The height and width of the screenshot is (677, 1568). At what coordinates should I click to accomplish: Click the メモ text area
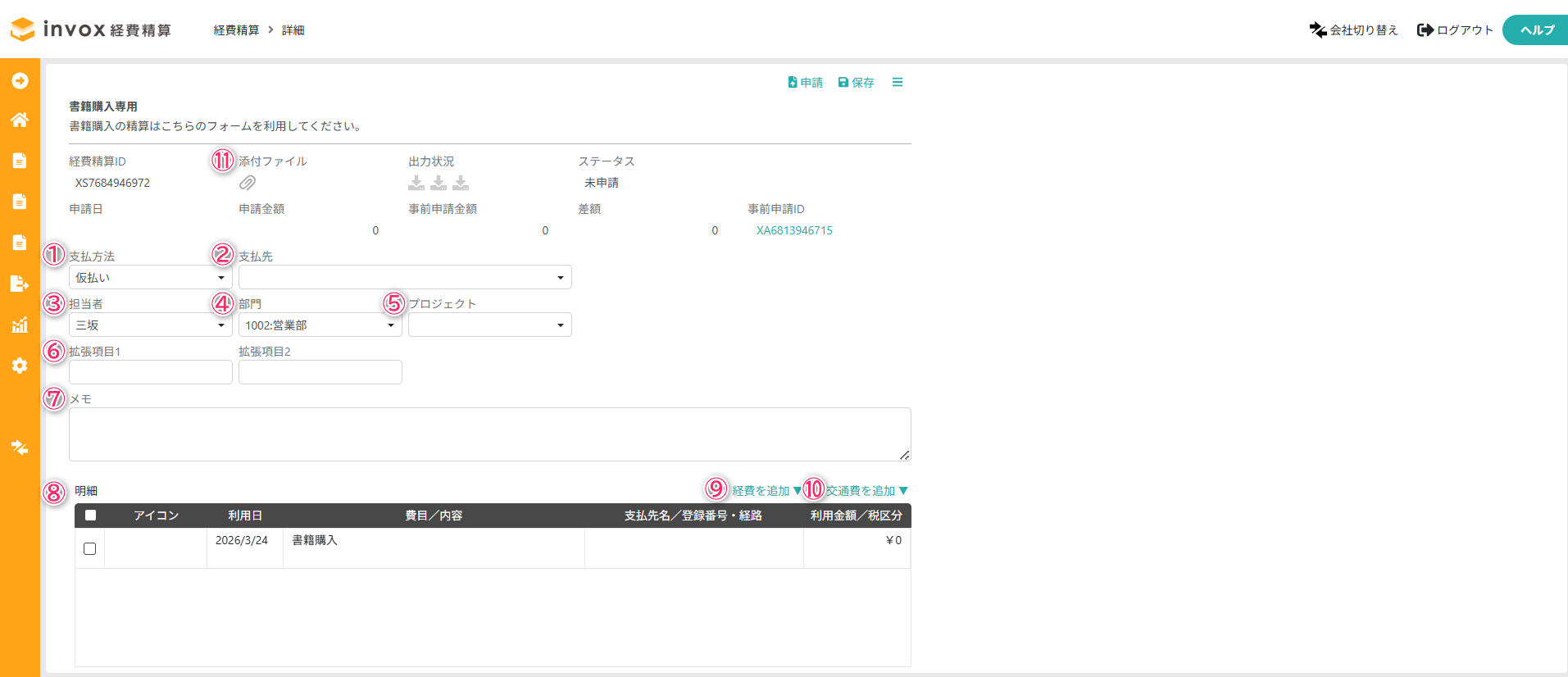[489, 434]
